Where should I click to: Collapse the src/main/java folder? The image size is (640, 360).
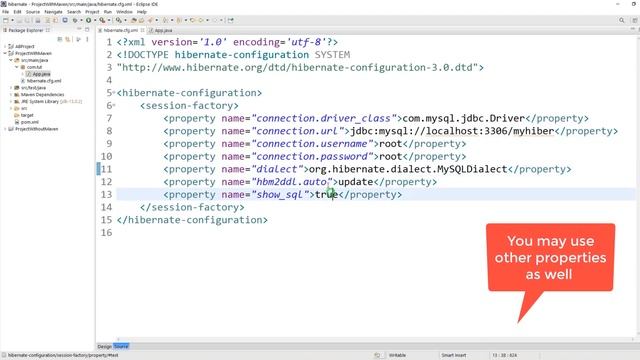(x=11, y=60)
